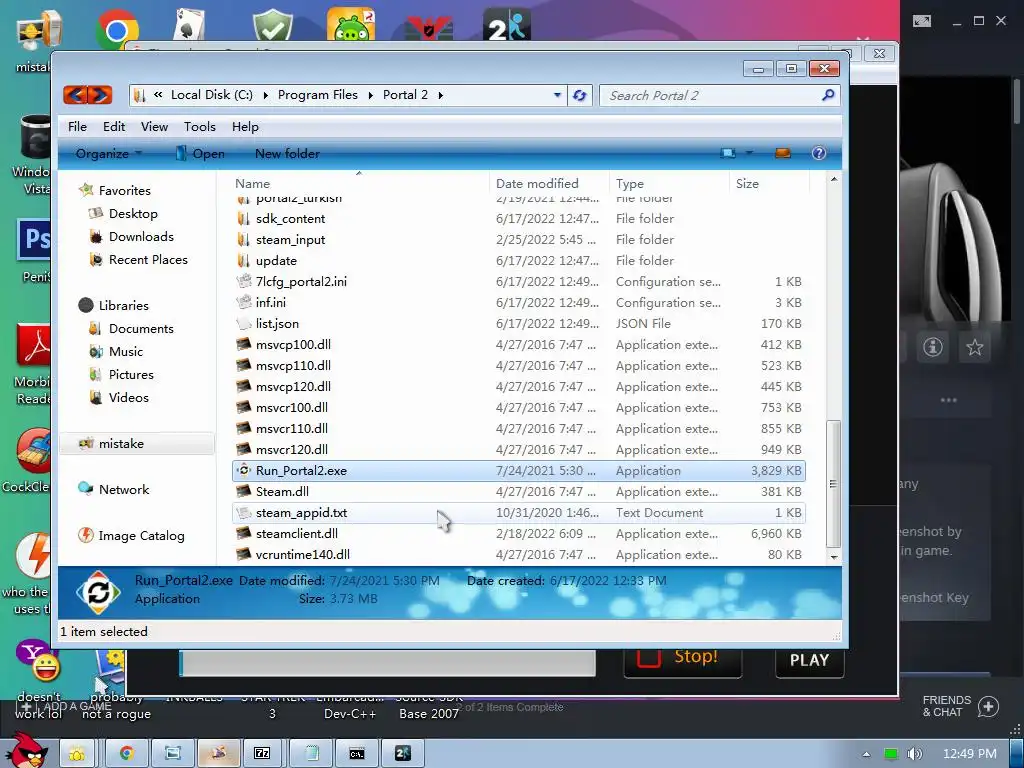1024x768 pixels.
Task: Click the Libraries icon in navigation pane
Action: click(x=86, y=305)
